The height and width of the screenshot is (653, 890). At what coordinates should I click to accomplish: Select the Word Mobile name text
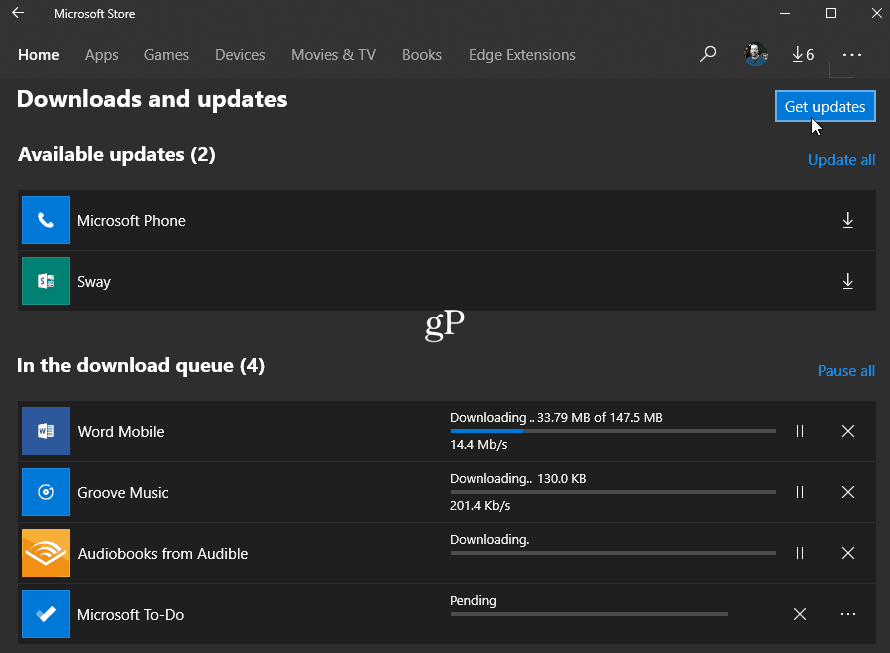tap(121, 432)
